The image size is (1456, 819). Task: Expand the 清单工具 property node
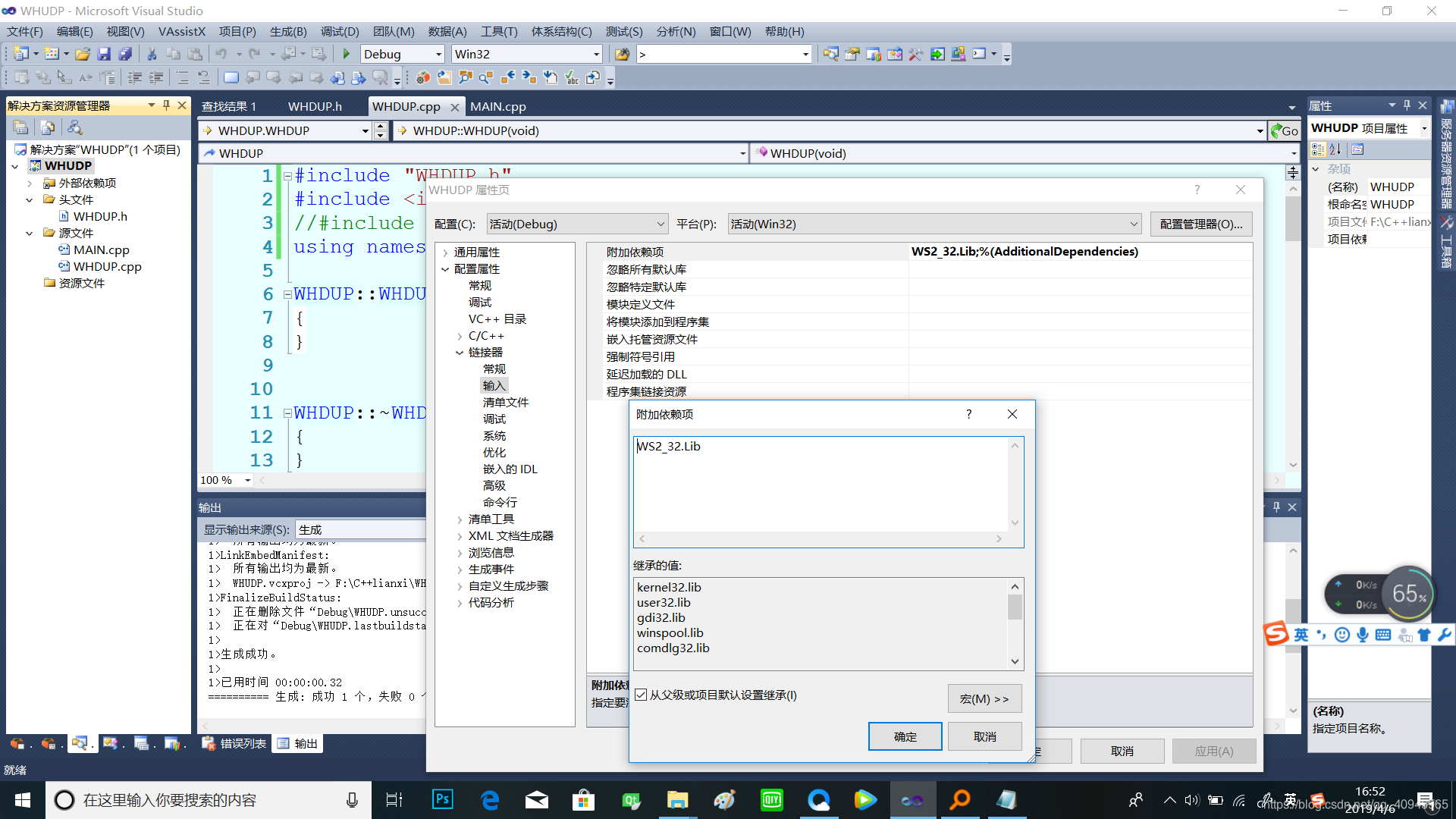tap(460, 519)
